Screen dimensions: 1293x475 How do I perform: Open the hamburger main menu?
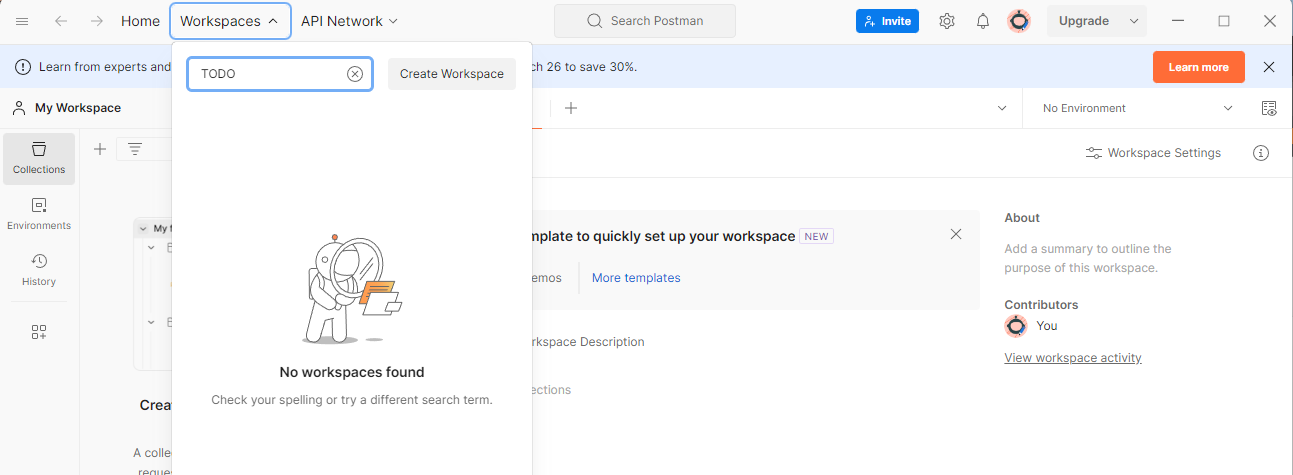click(22, 21)
